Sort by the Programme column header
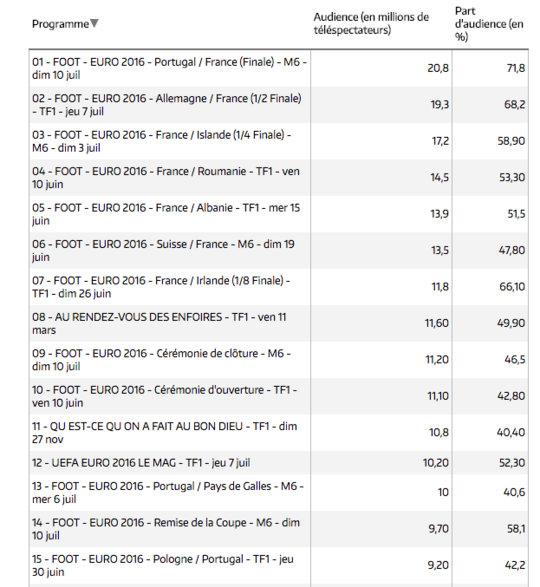 [60, 24]
